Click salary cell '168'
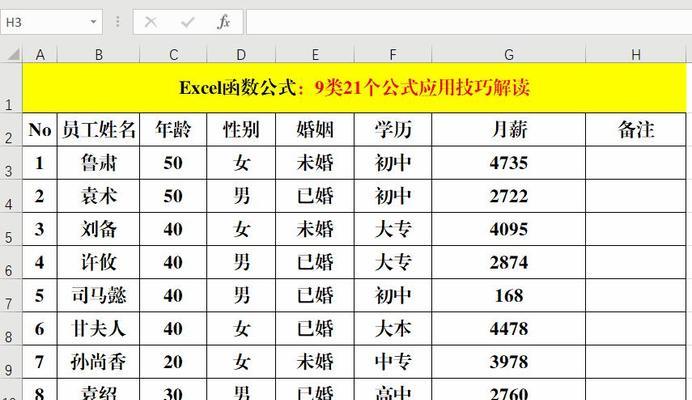This screenshot has height=400, width=692. pyautogui.click(x=508, y=295)
